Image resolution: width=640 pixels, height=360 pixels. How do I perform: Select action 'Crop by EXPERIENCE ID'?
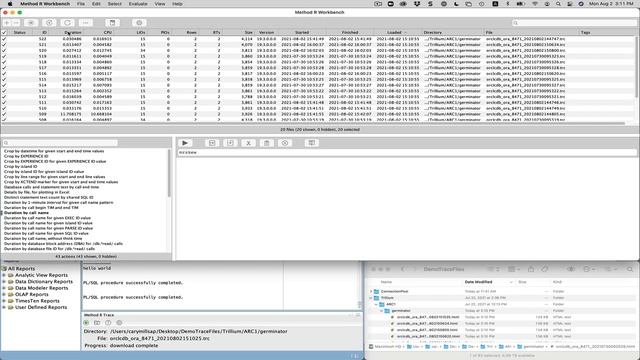click(26, 156)
